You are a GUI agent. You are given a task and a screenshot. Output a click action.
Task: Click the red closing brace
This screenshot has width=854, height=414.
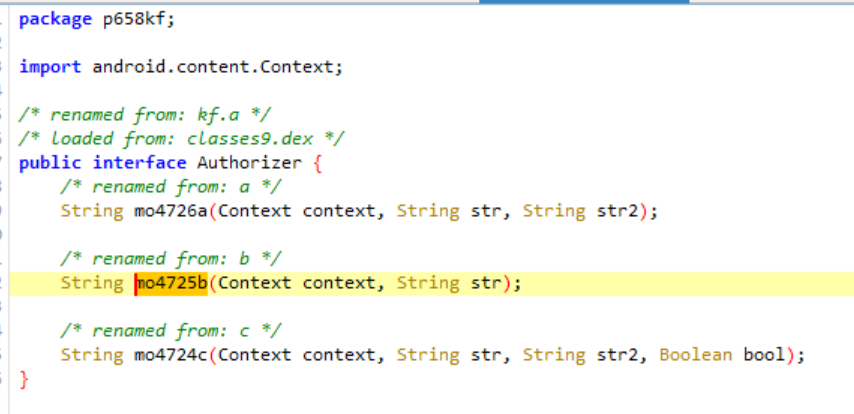(x=24, y=379)
